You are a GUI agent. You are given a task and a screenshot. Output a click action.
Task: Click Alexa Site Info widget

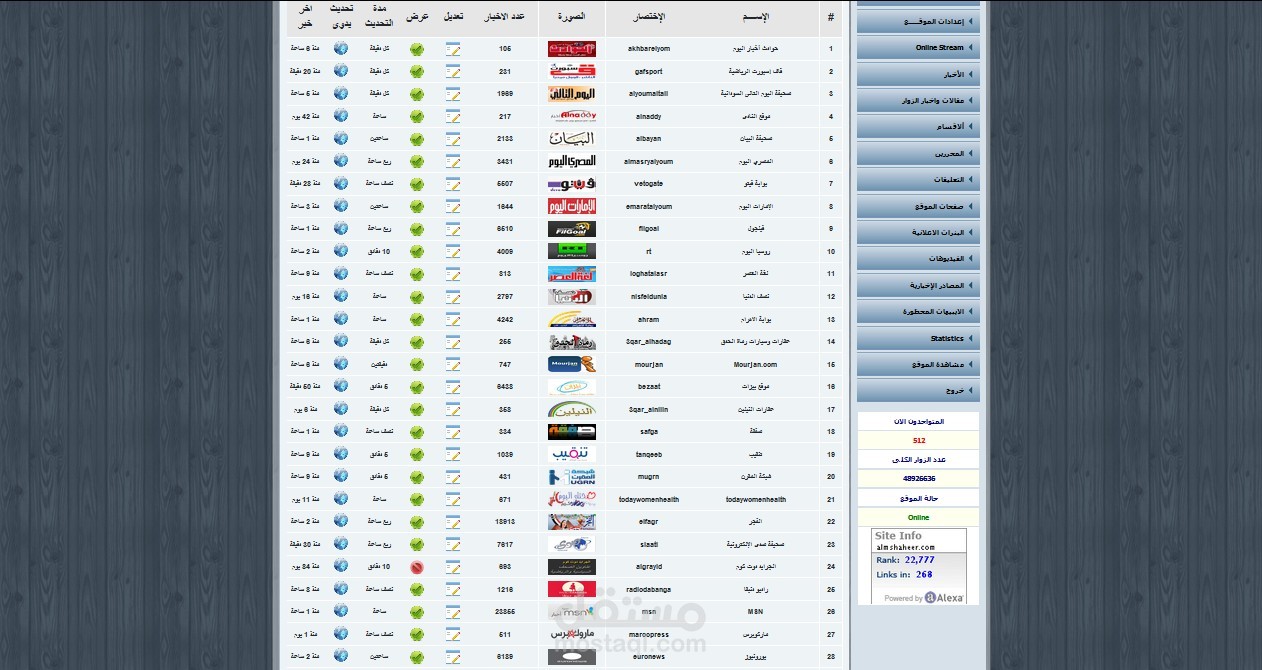[919, 566]
